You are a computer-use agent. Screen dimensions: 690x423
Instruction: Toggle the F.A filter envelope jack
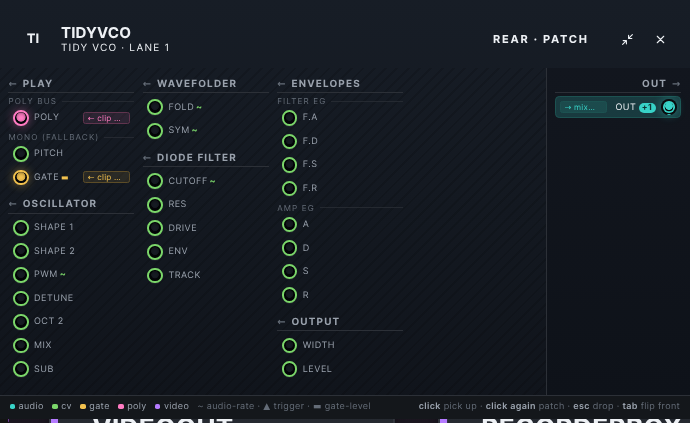click(x=289, y=118)
